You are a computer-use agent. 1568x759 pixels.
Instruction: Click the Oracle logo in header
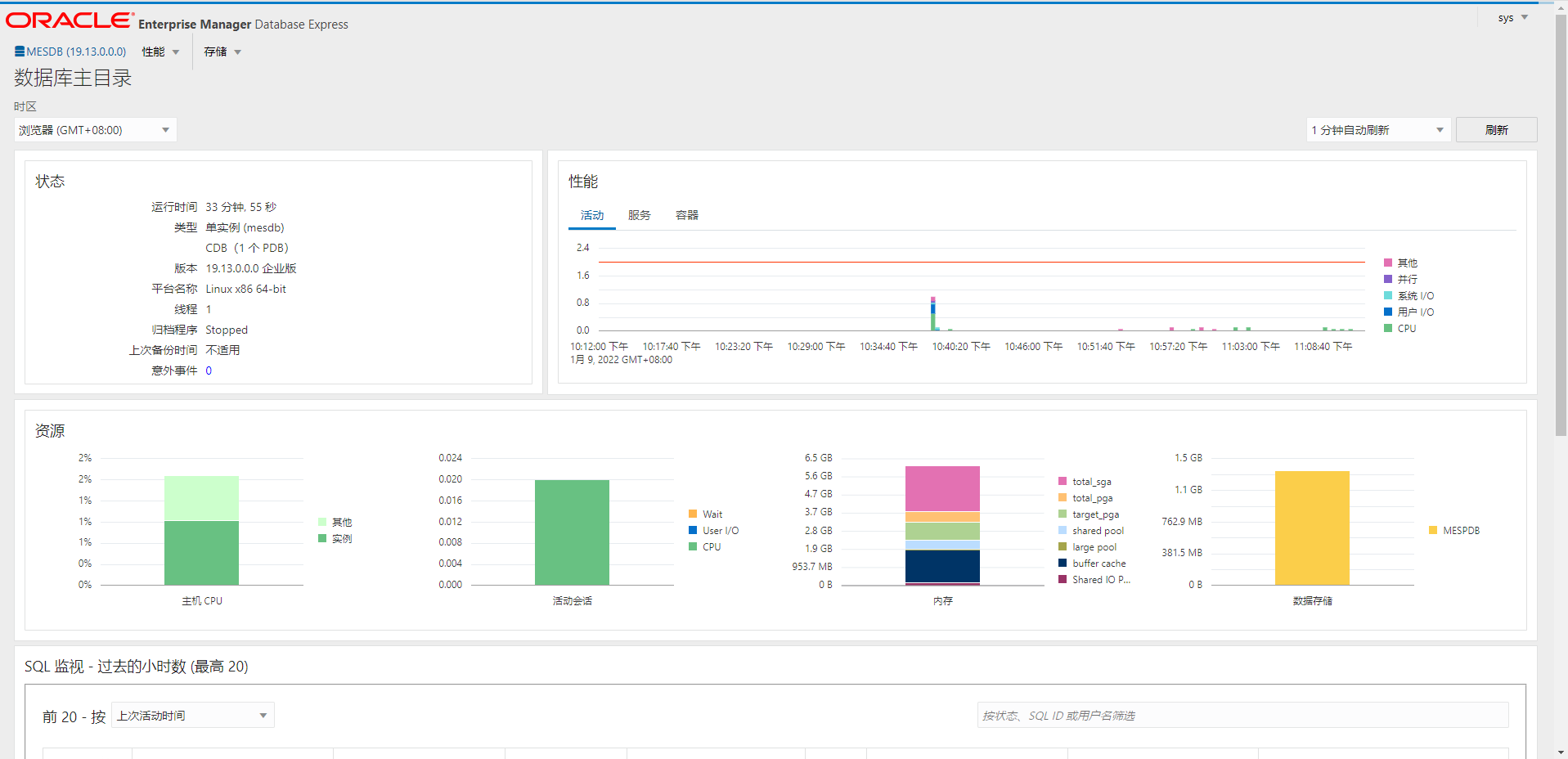pos(70,20)
